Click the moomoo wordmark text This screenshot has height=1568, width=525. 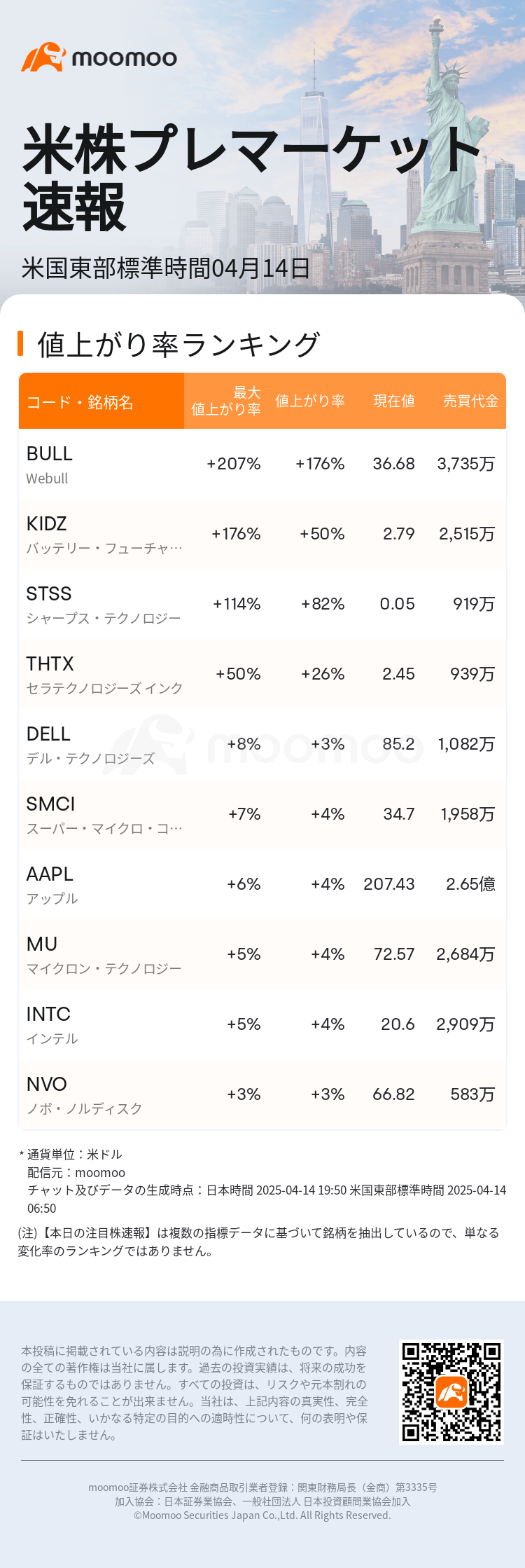(125, 59)
